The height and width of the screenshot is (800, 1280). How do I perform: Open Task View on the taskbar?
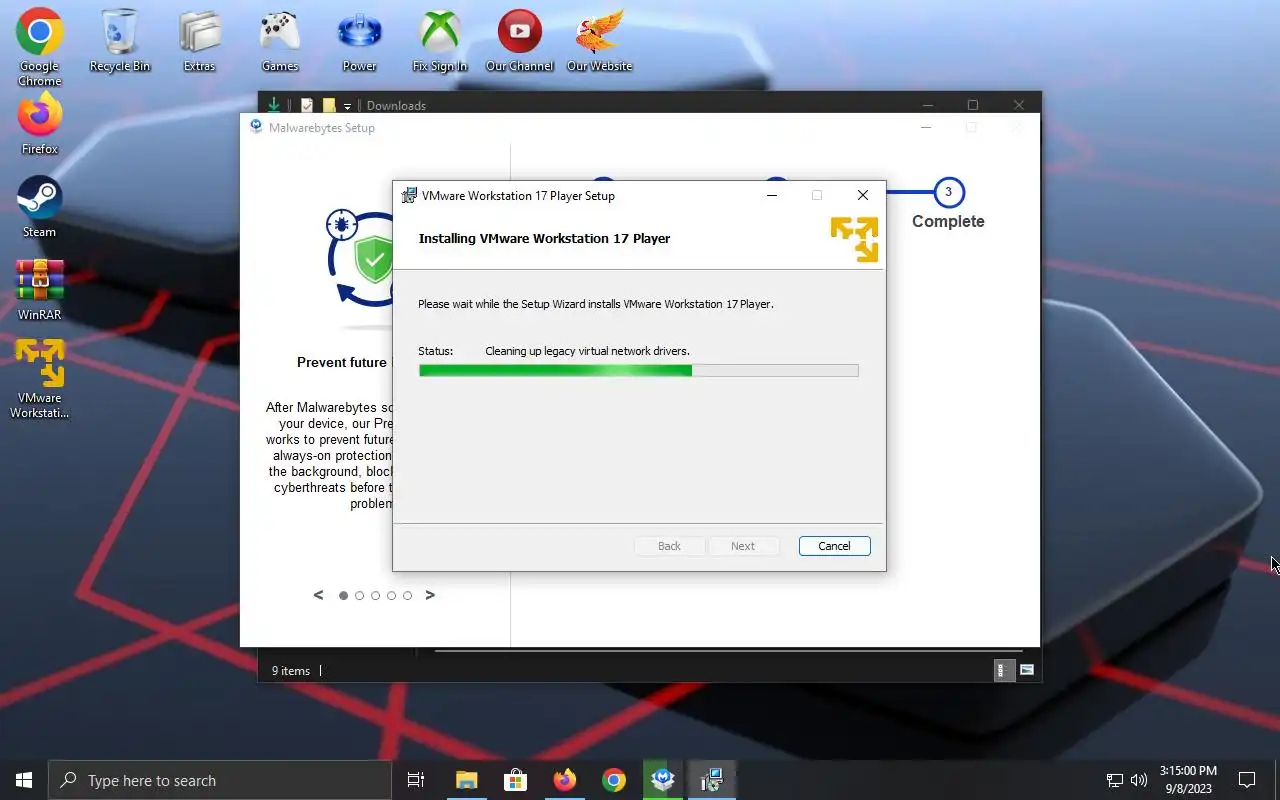pyautogui.click(x=416, y=780)
